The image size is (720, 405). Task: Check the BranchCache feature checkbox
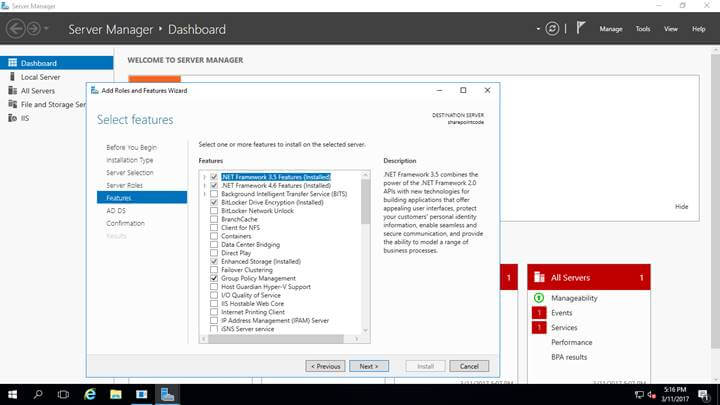tap(214, 219)
